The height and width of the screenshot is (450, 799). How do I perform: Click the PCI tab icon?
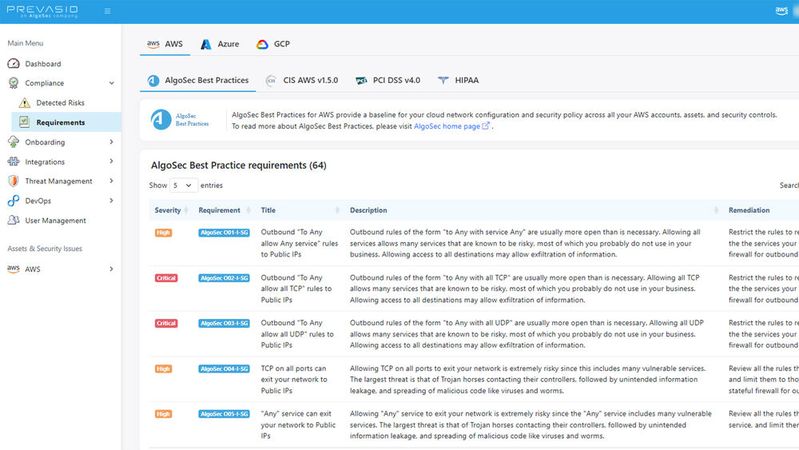pos(361,81)
